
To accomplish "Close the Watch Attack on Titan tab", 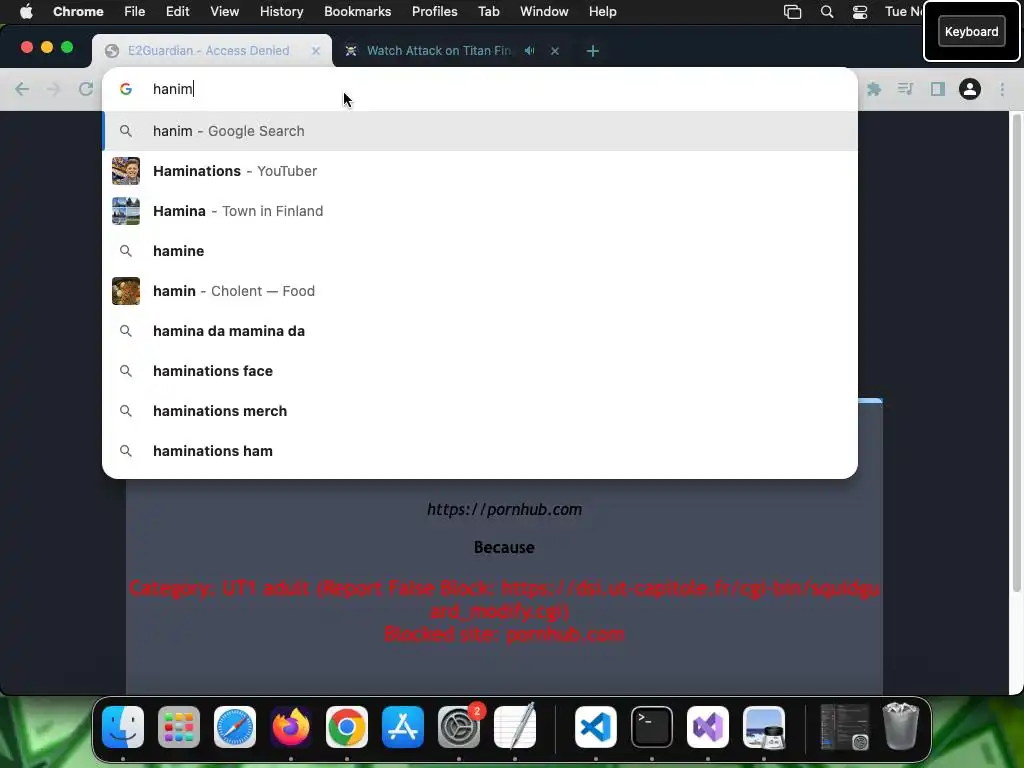I will tap(554, 50).
